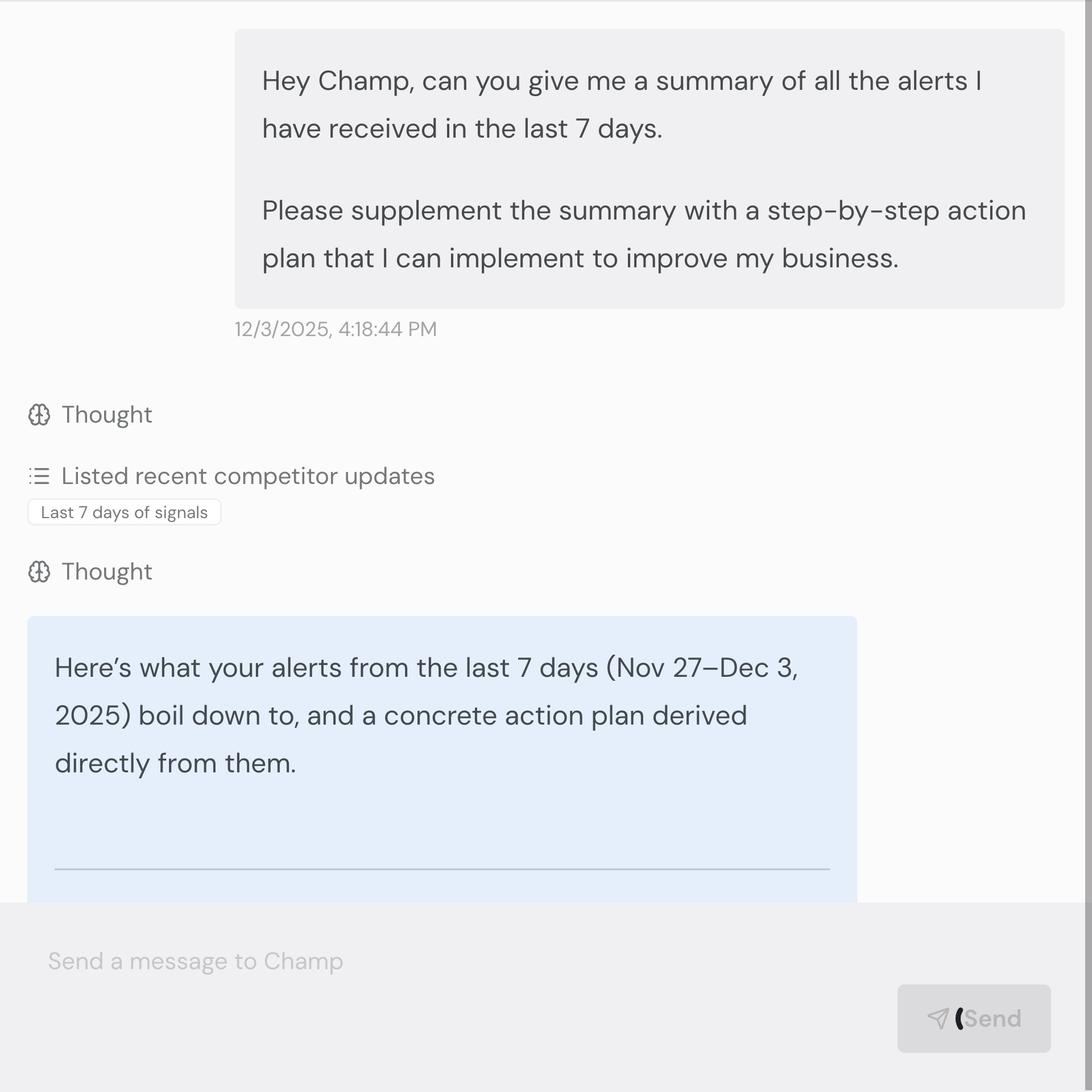Expand the "Listed recent competitor updates" step
Viewport: 1092px width, 1092px height.
247,476
